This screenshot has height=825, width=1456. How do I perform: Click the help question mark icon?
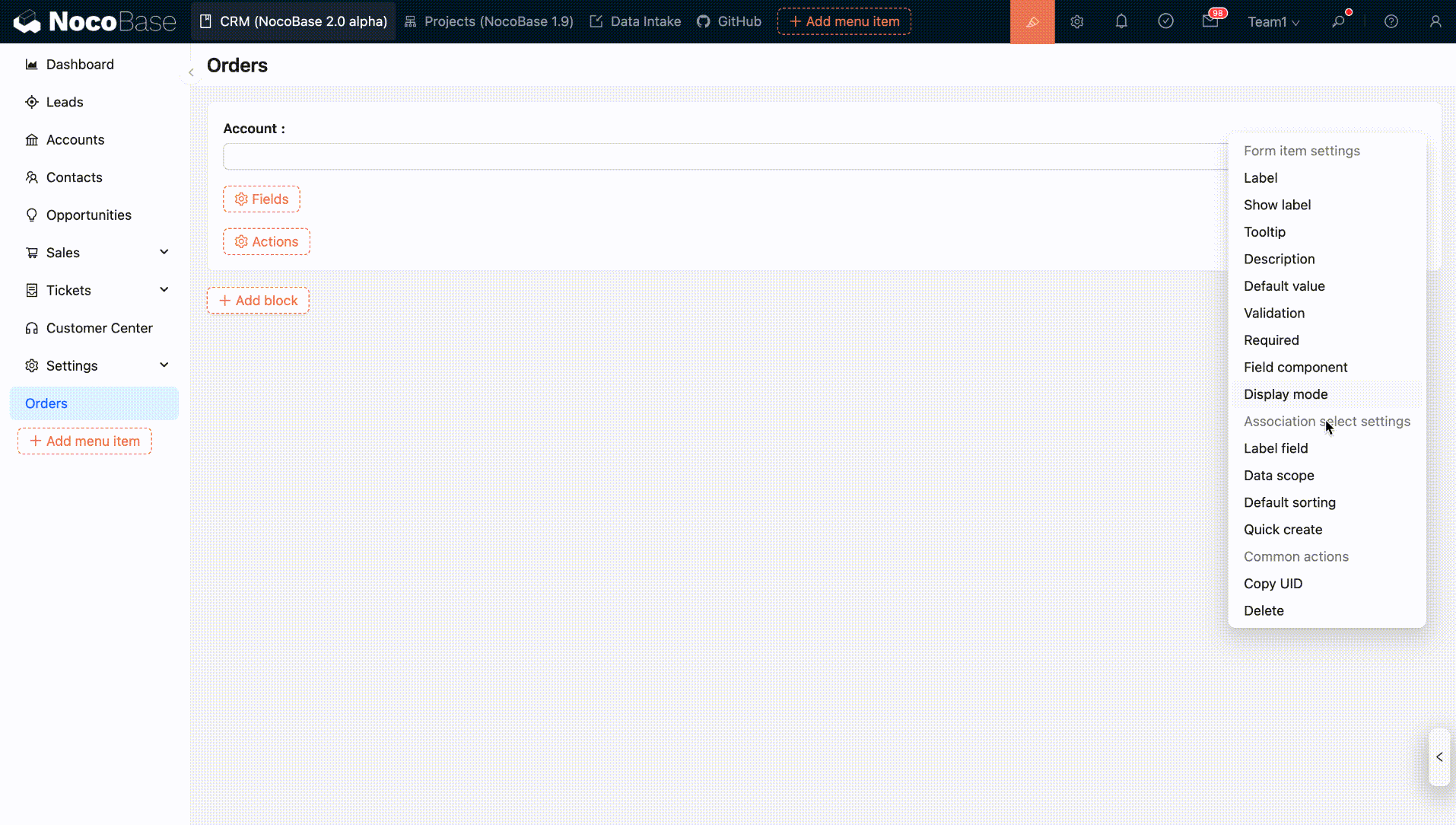click(1391, 22)
